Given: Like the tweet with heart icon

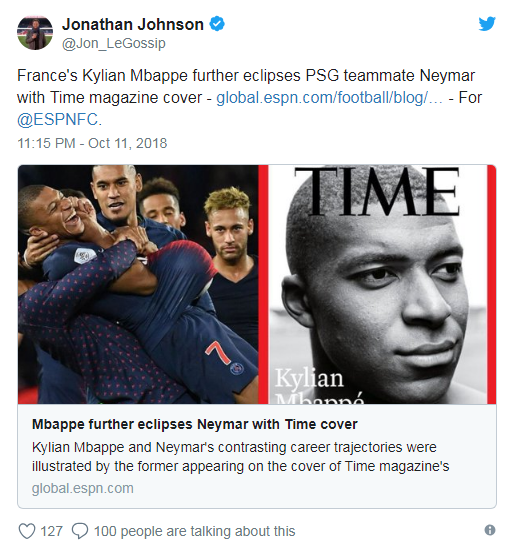Looking at the screenshot, I should [x=27, y=531].
